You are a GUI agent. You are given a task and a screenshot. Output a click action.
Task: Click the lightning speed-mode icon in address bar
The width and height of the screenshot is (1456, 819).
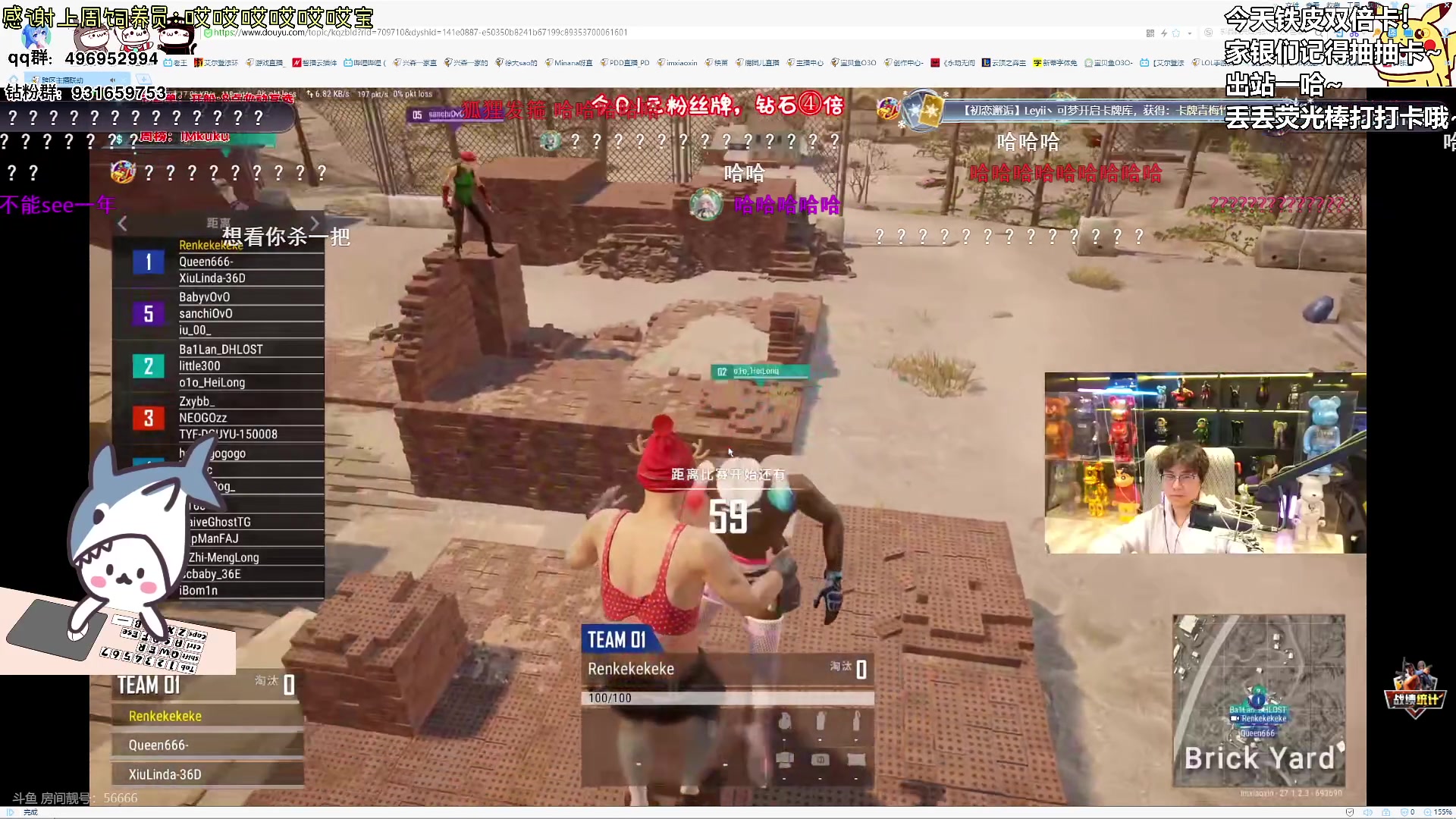coord(1163,33)
